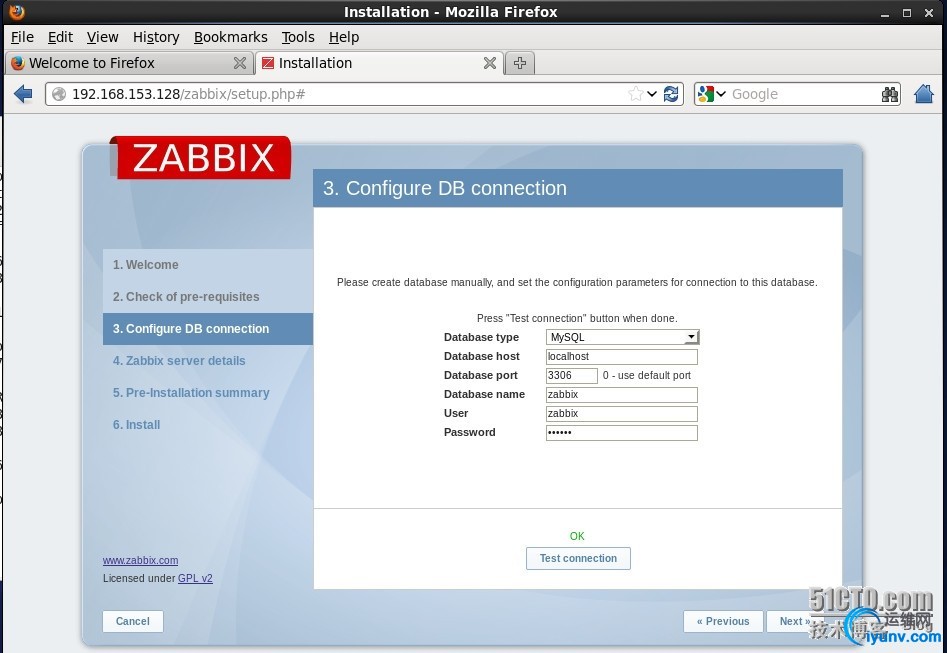Switch to Welcome to Firefox tab
Screen dimensions: 947x653
pyautogui.click(x=129, y=63)
